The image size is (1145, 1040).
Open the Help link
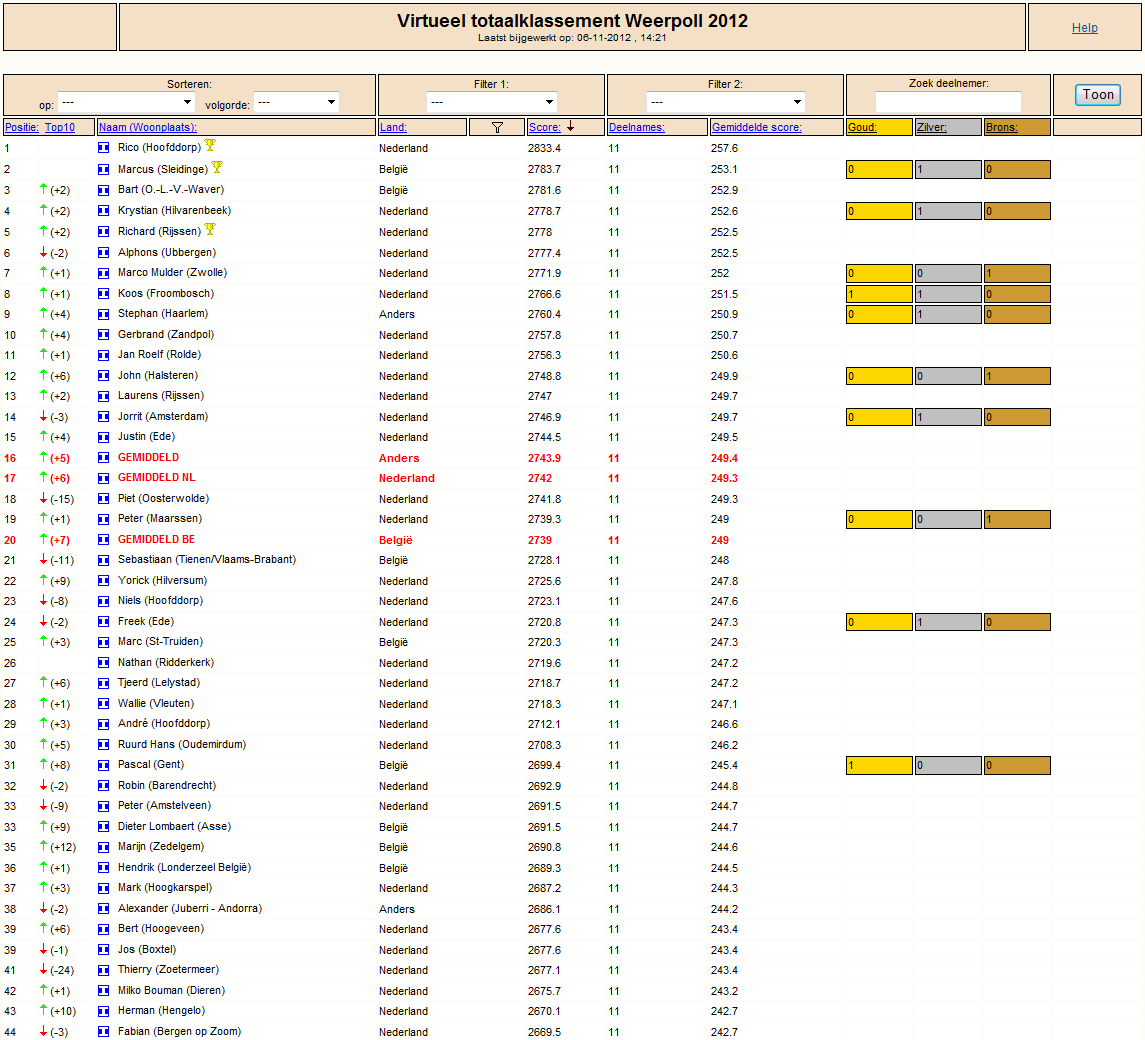point(1084,28)
